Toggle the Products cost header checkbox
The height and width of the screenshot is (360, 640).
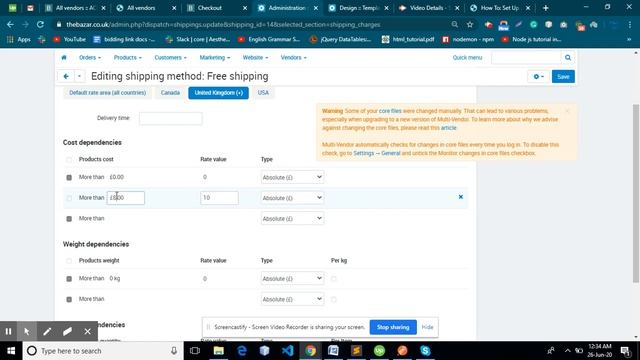tap(69, 160)
